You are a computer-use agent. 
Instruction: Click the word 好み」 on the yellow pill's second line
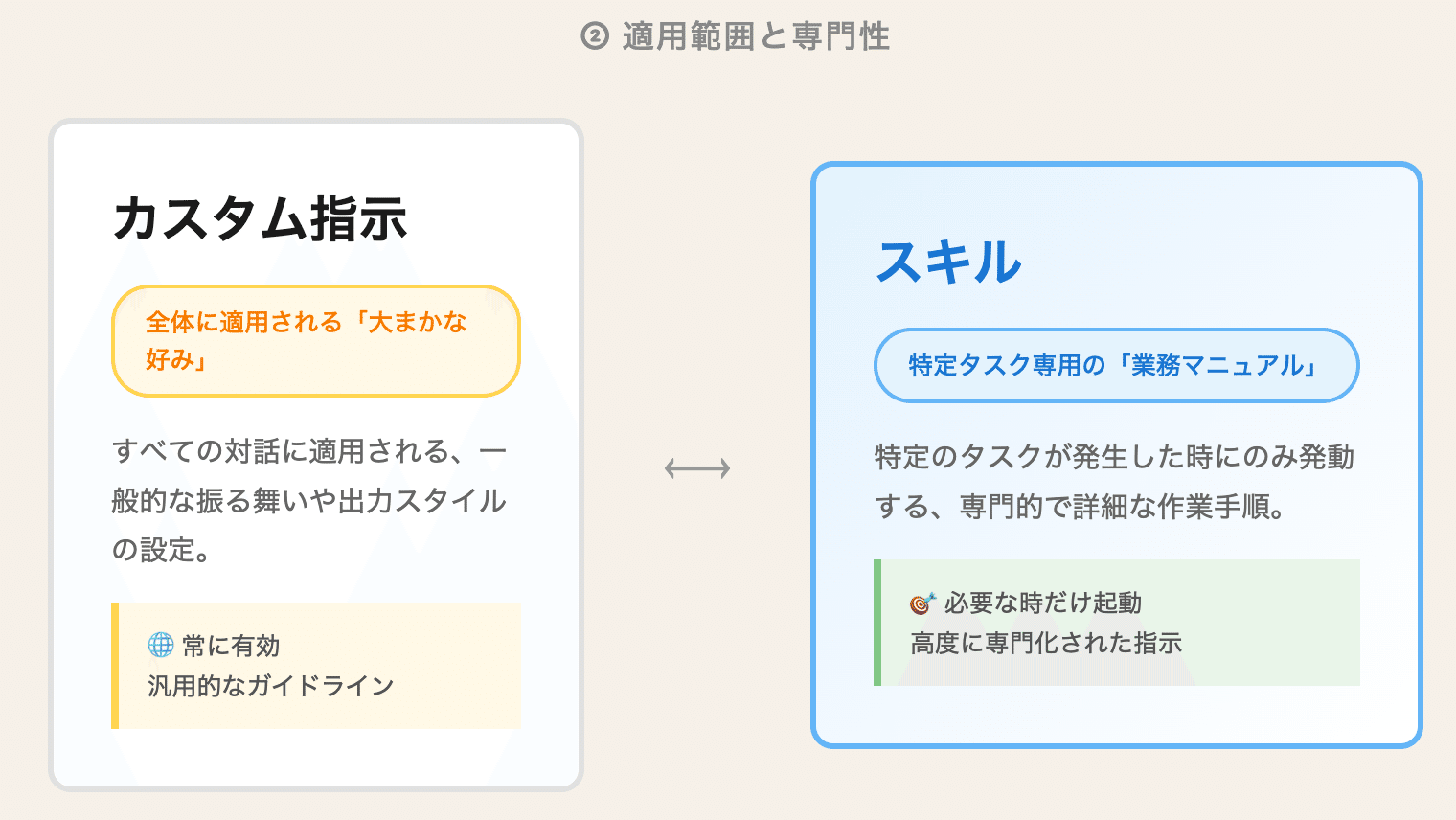(x=177, y=359)
